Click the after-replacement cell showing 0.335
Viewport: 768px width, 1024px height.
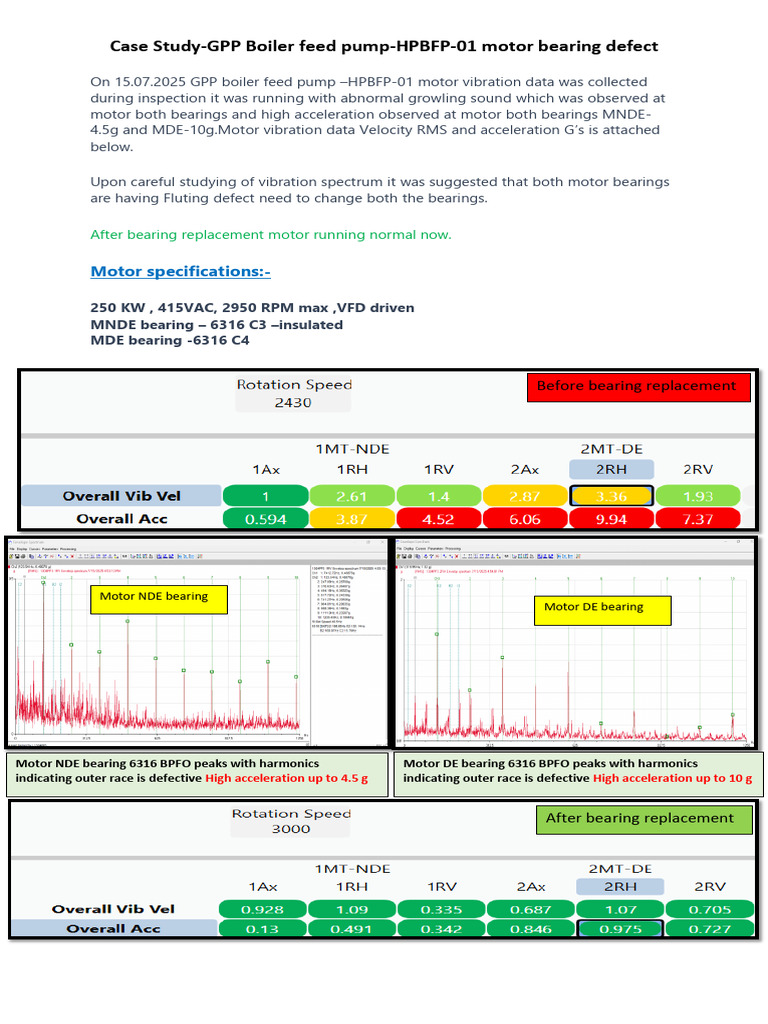pyautogui.click(x=441, y=910)
